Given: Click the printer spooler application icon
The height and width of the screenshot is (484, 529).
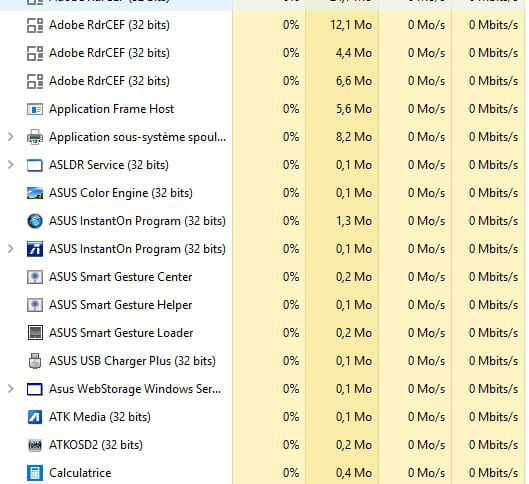Looking at the screenshot, I should click(x=35, y=137).
